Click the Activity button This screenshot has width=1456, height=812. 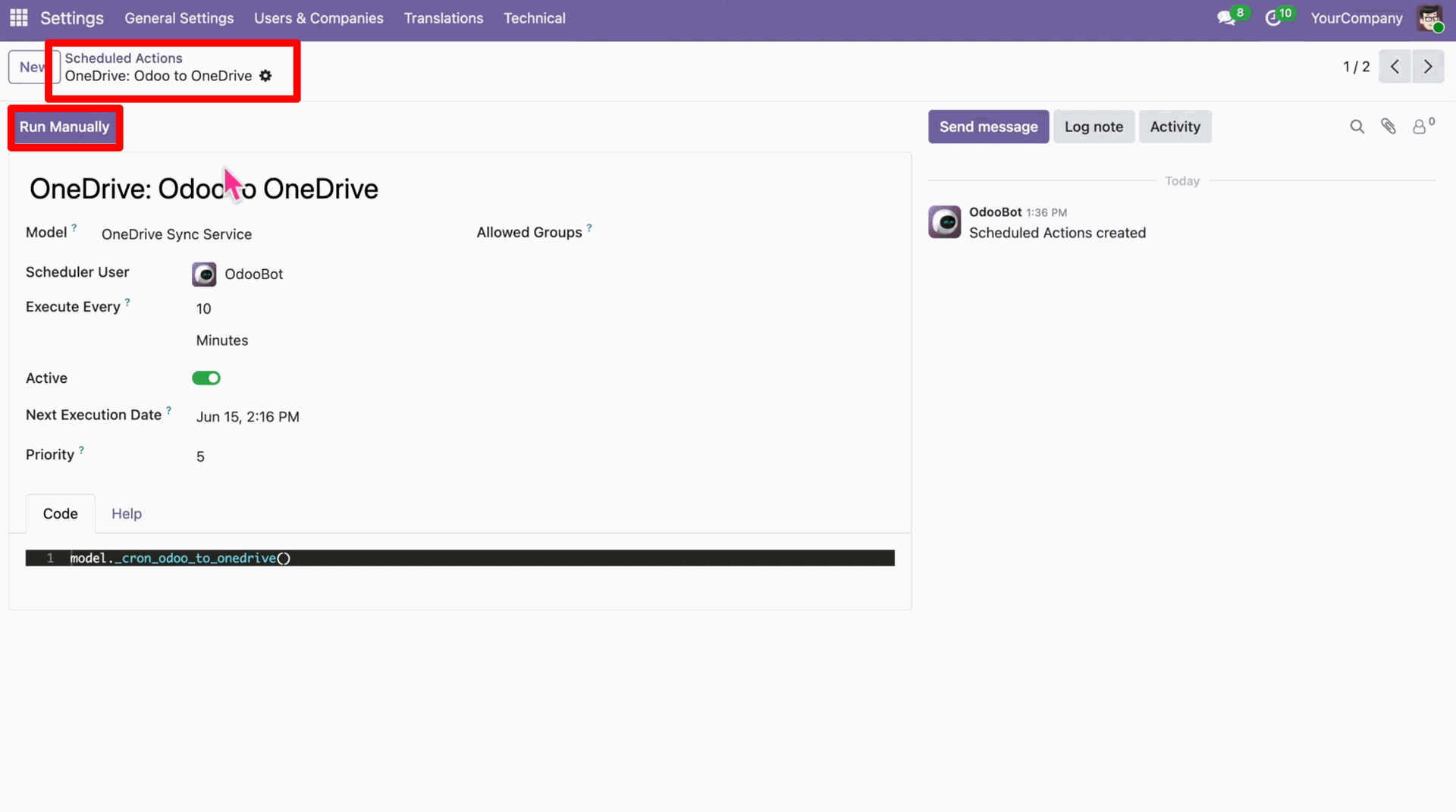pyautogui.click(x=1175, y=127)
